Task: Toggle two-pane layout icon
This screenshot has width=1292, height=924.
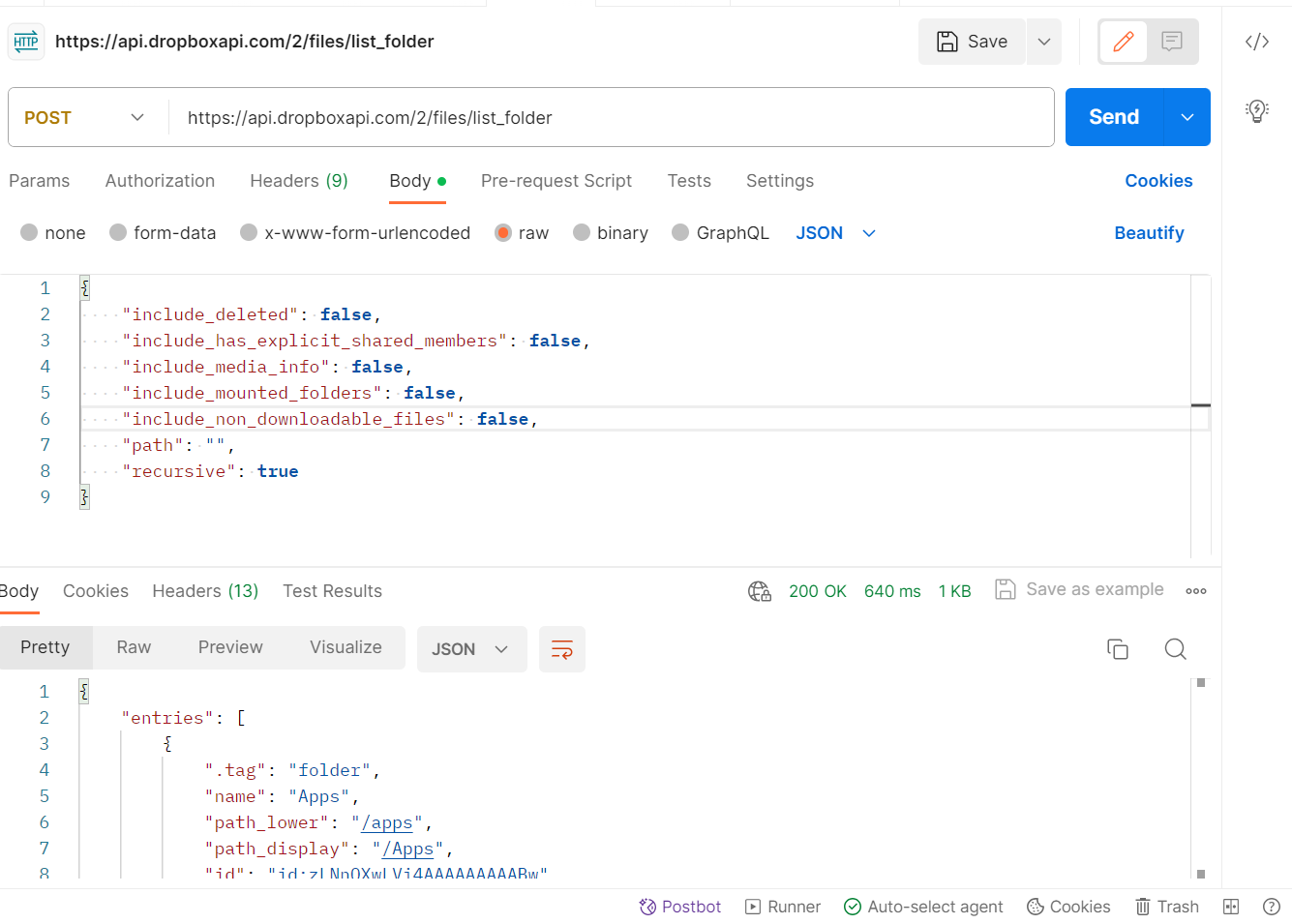Action: (1231, 907)
